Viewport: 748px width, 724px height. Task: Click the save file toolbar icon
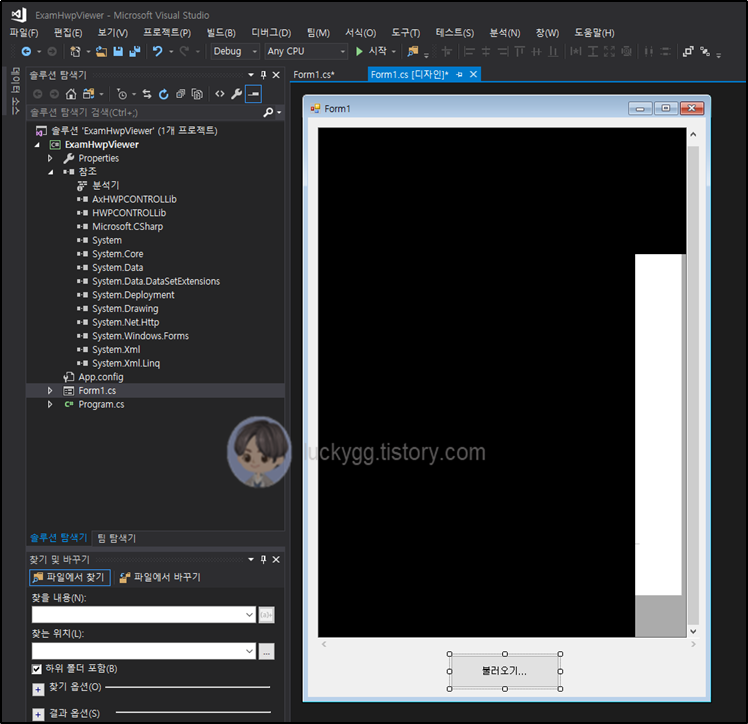pyautogui.click(x=118, y=52)
